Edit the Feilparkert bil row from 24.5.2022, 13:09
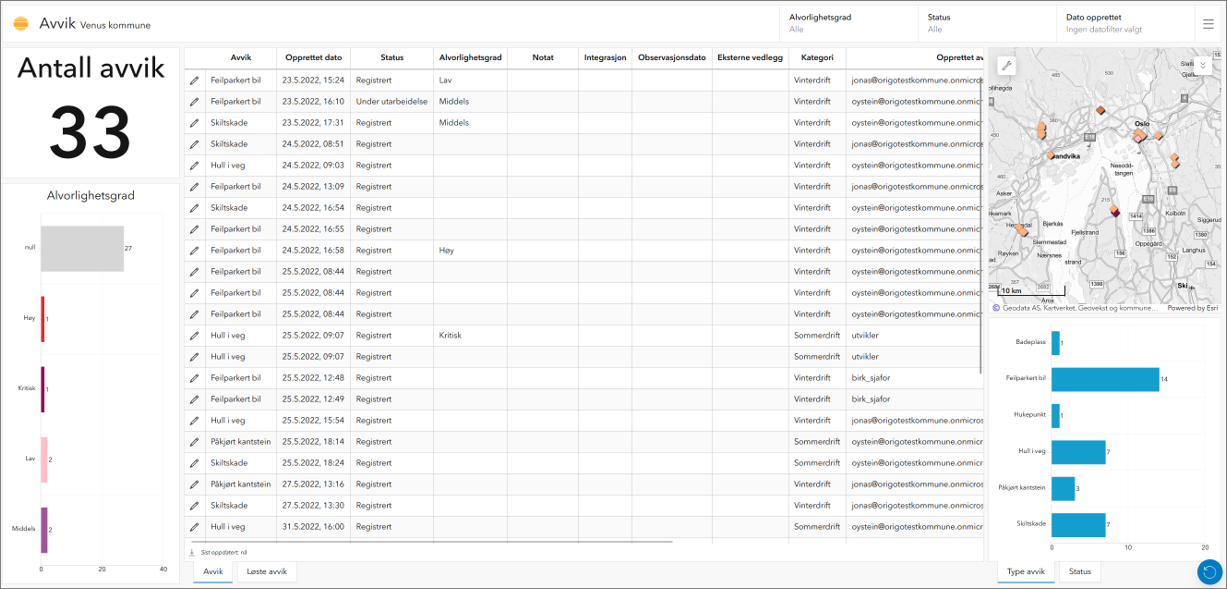This screenshot has width=1227, height=589. pos(195,186)
